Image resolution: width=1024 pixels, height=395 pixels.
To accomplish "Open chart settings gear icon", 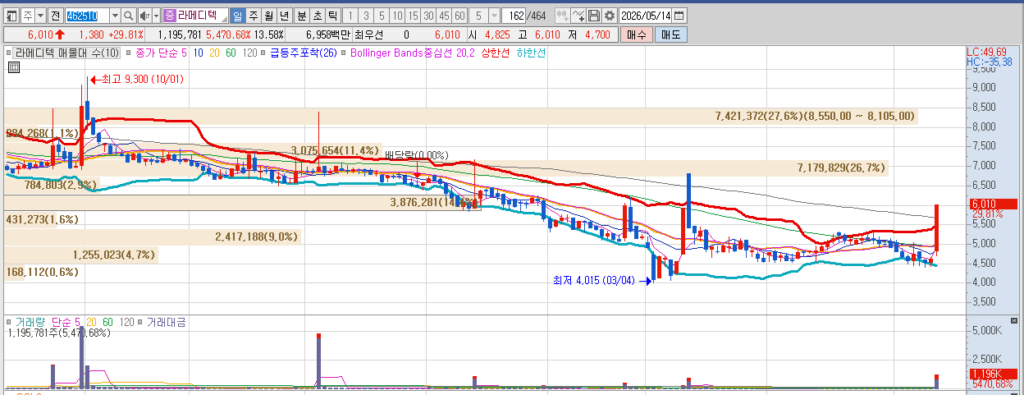I will click(x=609, y=16).
